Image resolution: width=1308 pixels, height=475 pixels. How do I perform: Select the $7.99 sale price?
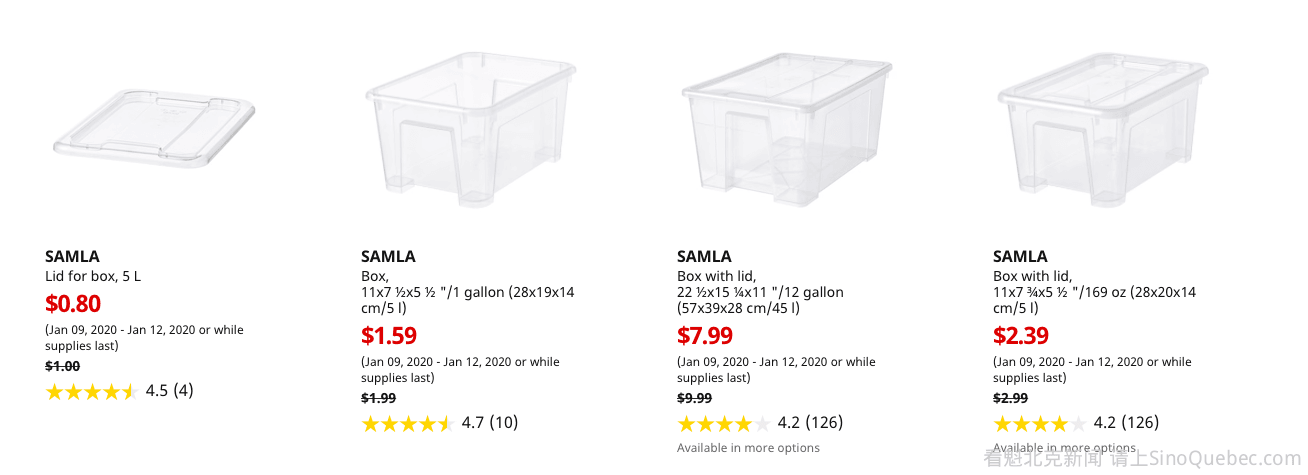(705, 336)
